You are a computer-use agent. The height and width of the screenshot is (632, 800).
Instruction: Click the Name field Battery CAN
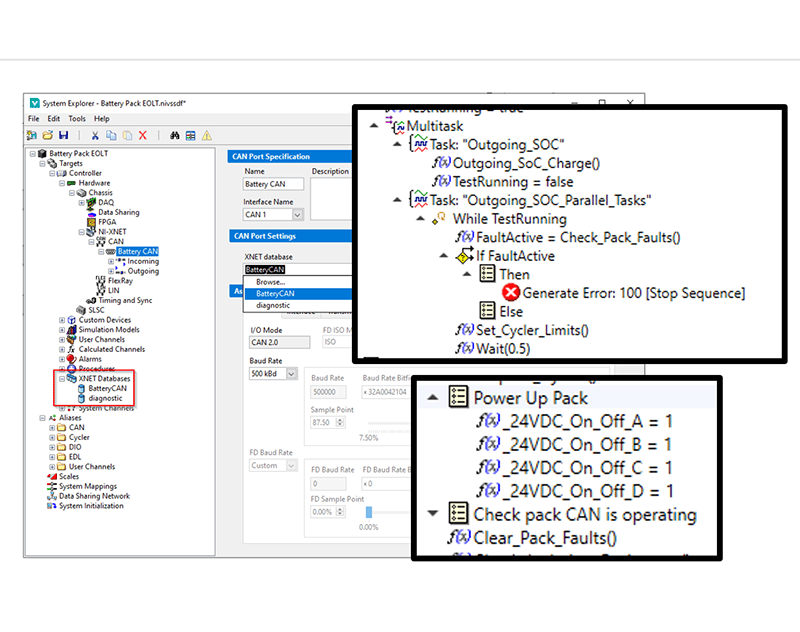(273, 184)
